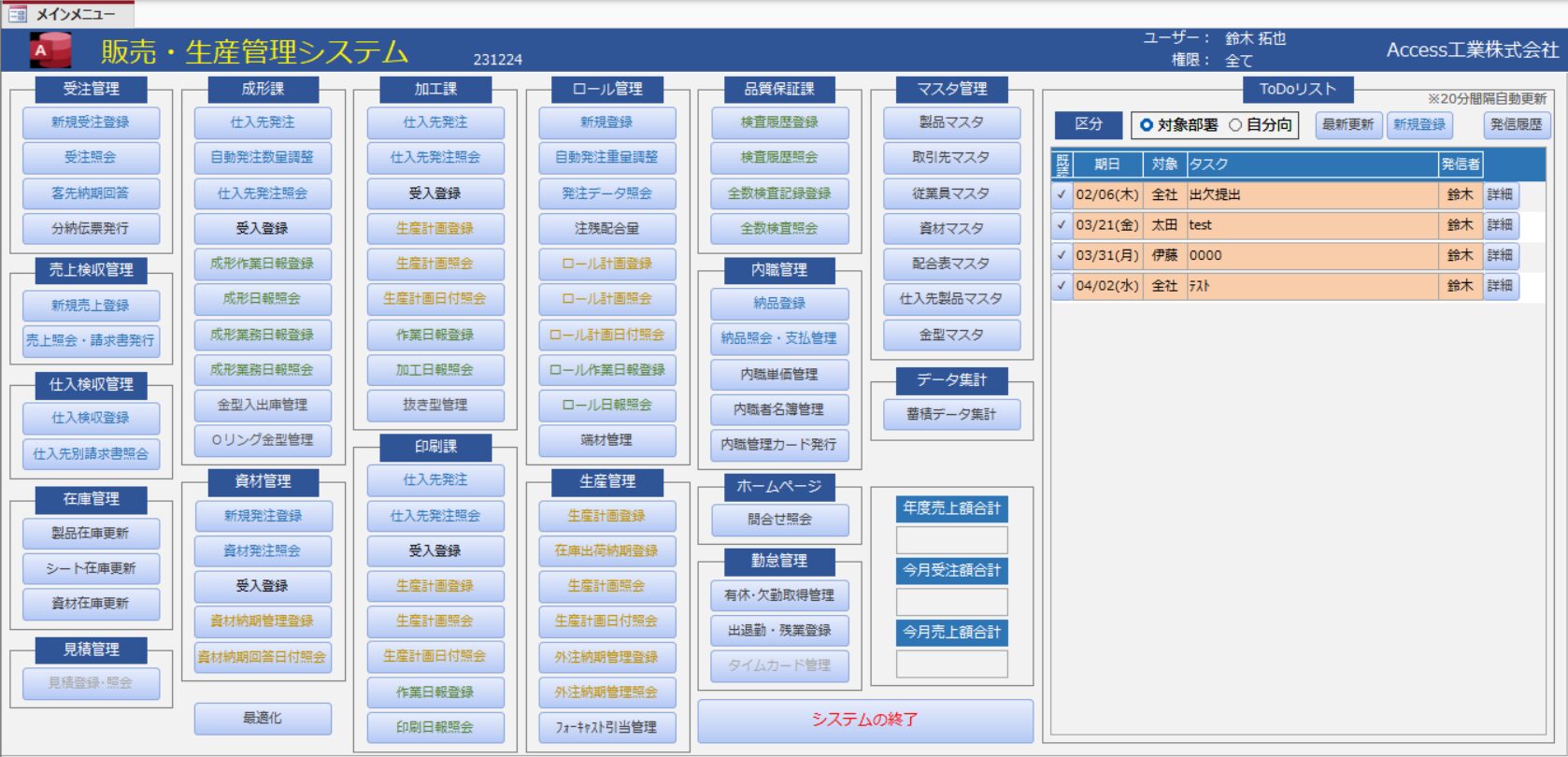Image resolution: width=1568 pixels, height=757 pixels.
Task: Click the form icon on メインメニュー tab
Action: (18, 14)
